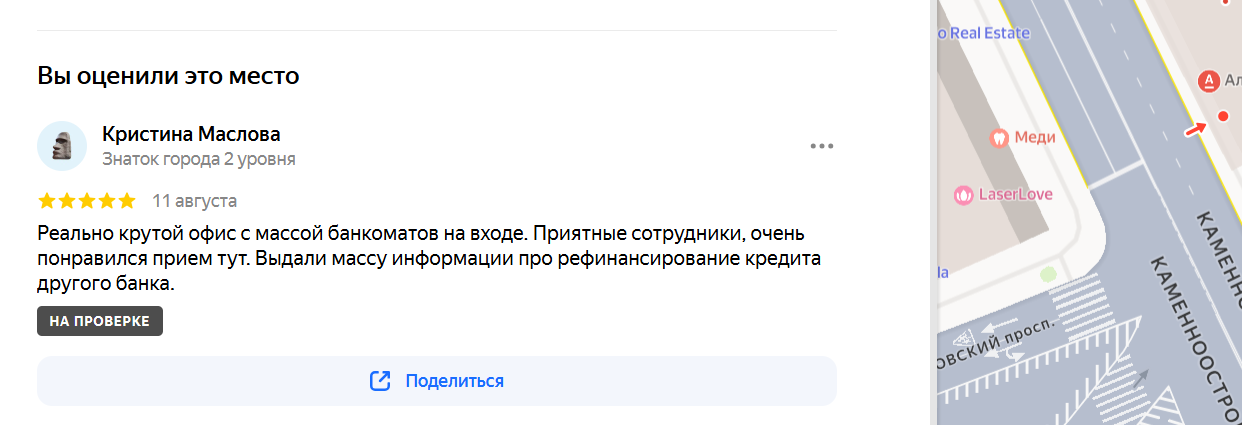
Task: Click the green dot on the map
Action: (x=1048, y=273)
